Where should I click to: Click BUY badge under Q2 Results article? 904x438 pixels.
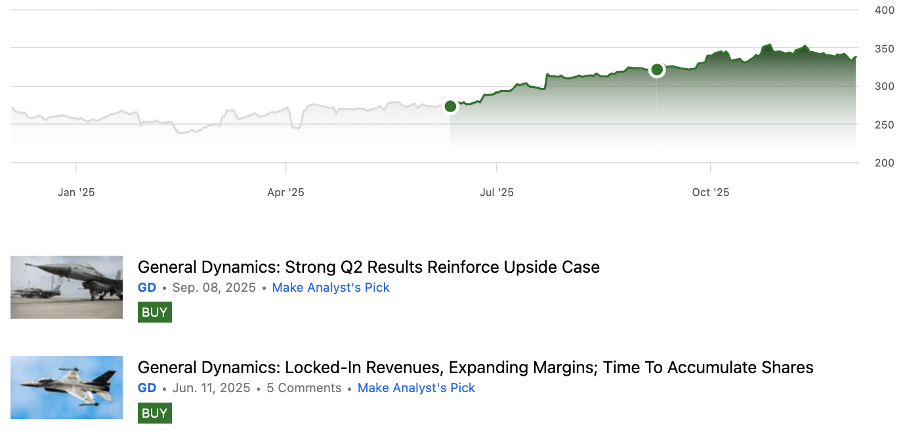tap(155, 312)
